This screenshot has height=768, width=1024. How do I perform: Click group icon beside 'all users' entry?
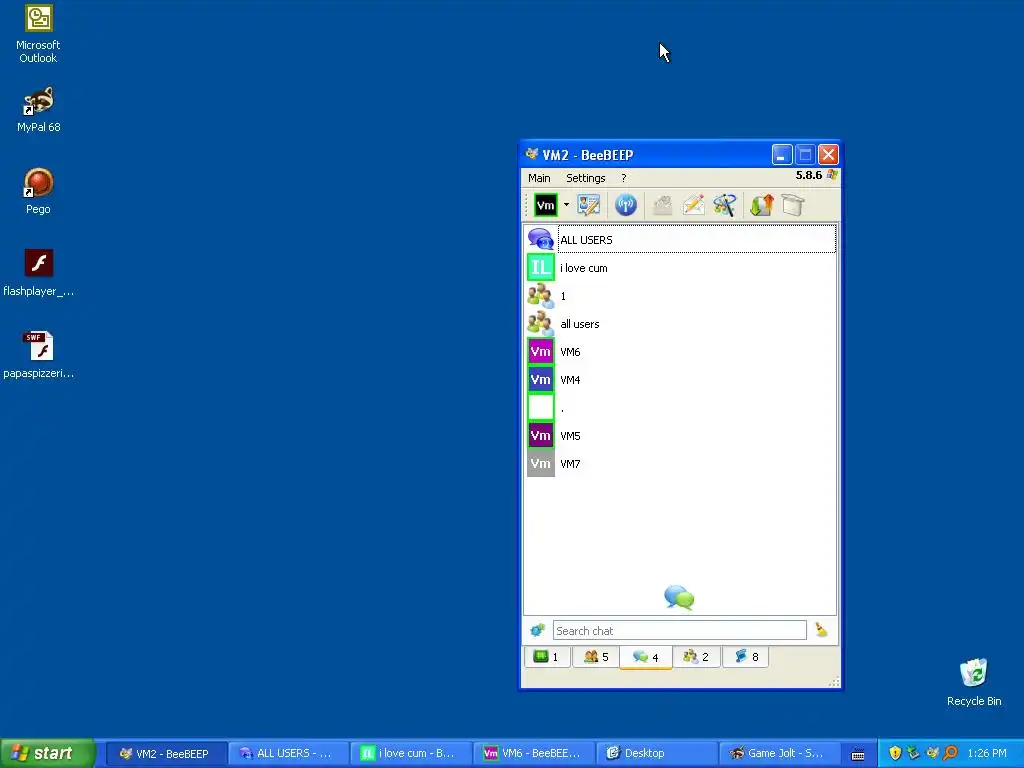coord(541,324)
